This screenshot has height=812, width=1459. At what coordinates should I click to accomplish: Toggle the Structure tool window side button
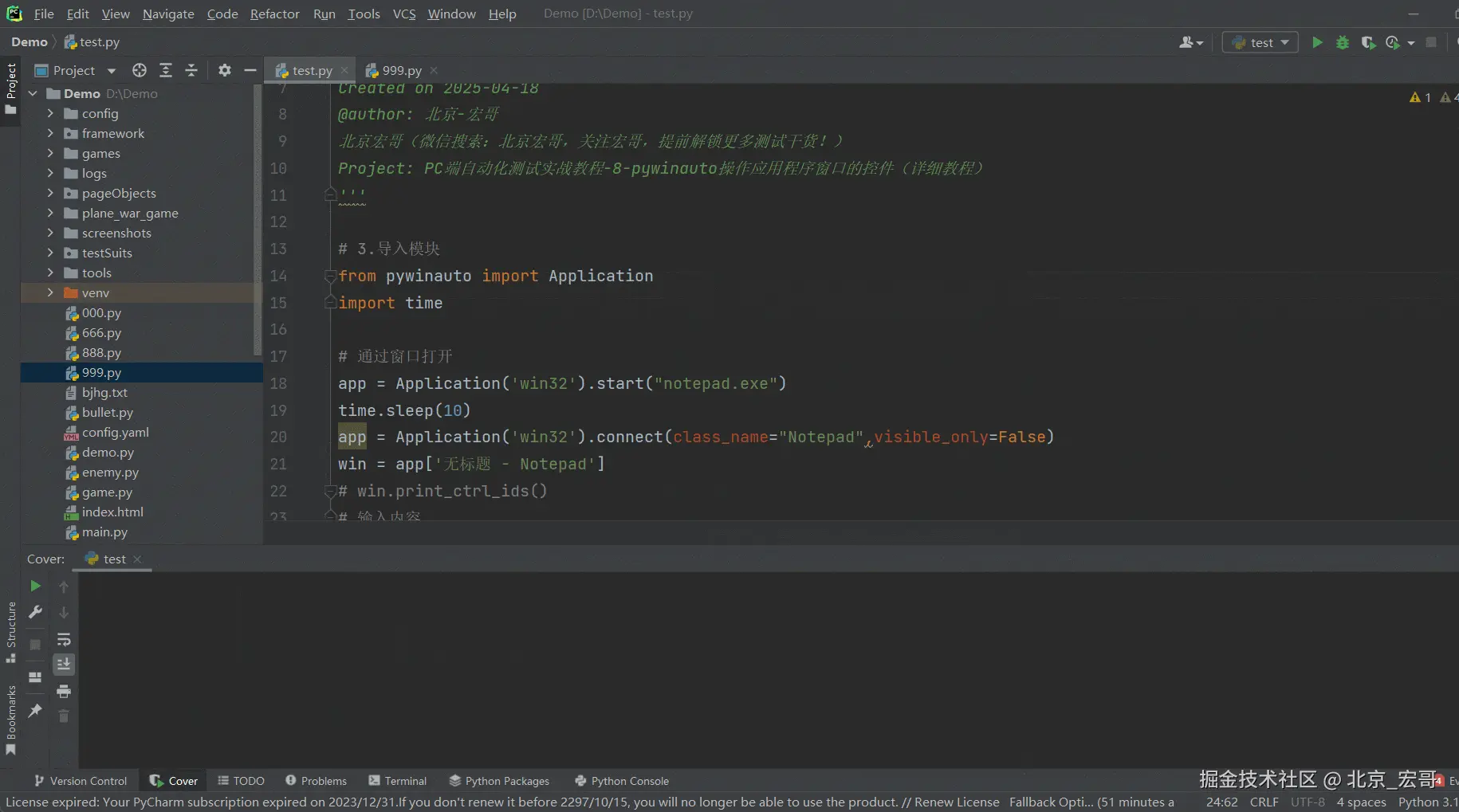(x=10, y=632)
